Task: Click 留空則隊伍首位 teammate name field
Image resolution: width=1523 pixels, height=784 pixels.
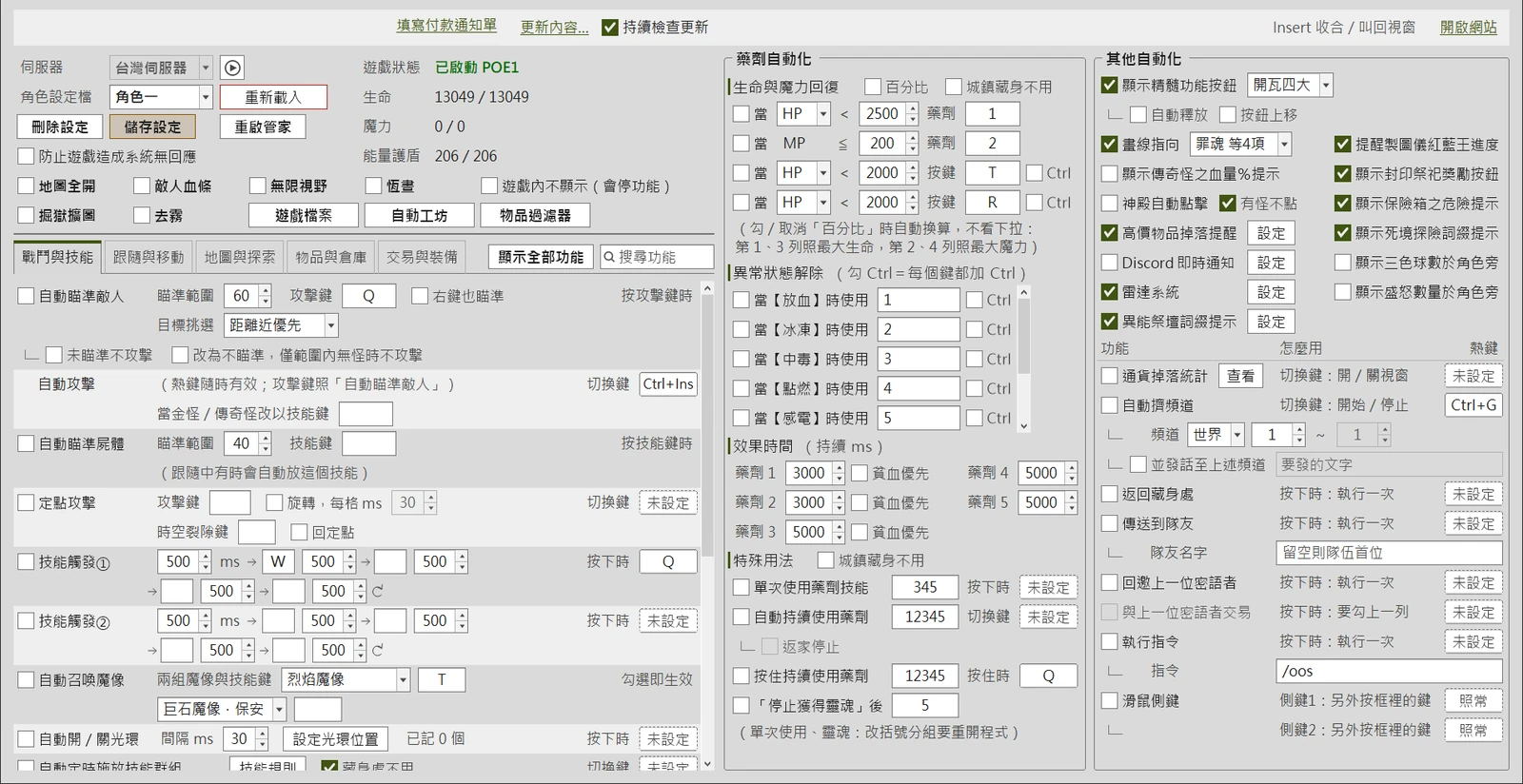Action: click(x=1389, y=553)
